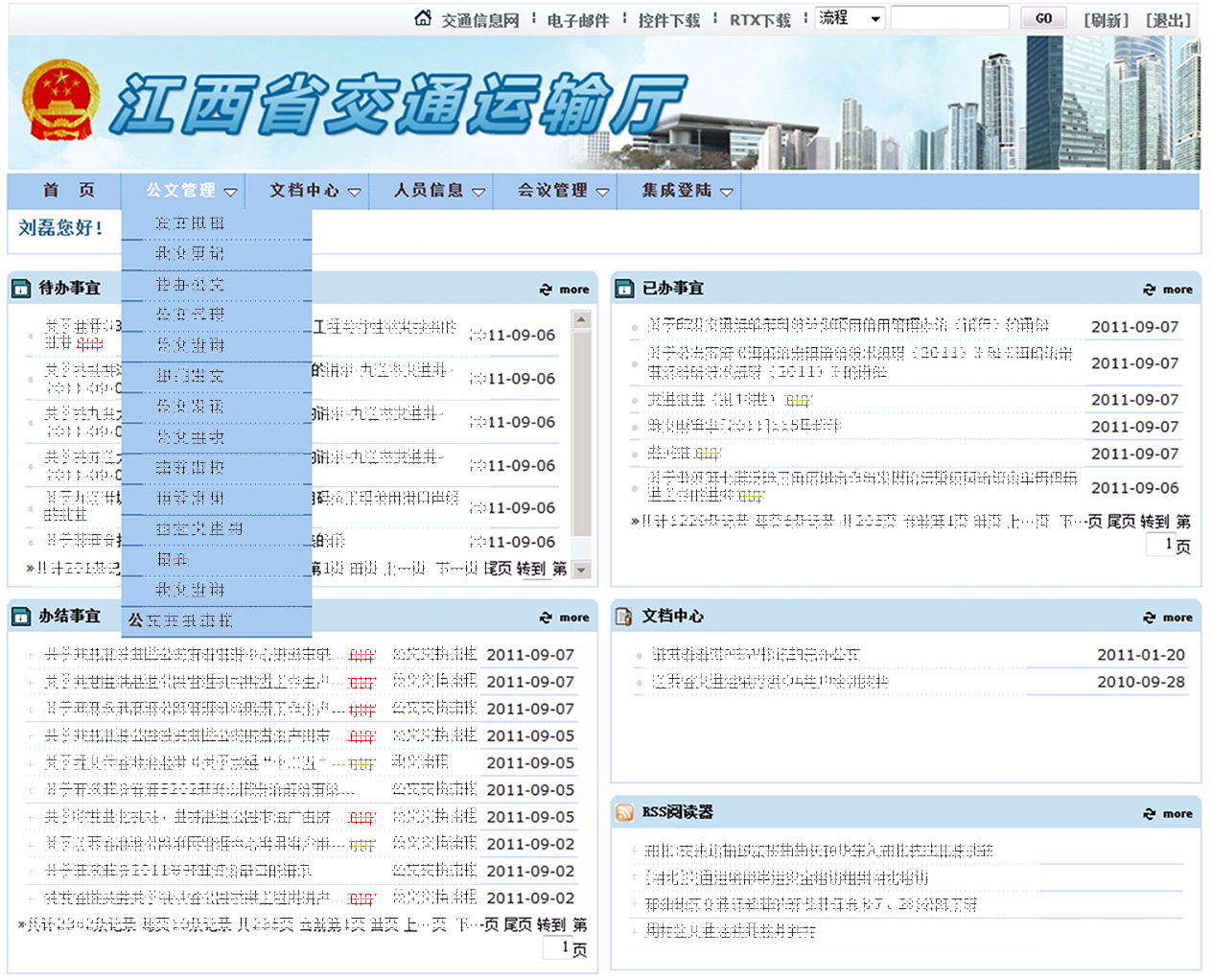Click the refresh-arrows icon in 待办事宜 header
Image resolution: width=1212 pixels, height=980 pixels.
[x=546, y=290]
